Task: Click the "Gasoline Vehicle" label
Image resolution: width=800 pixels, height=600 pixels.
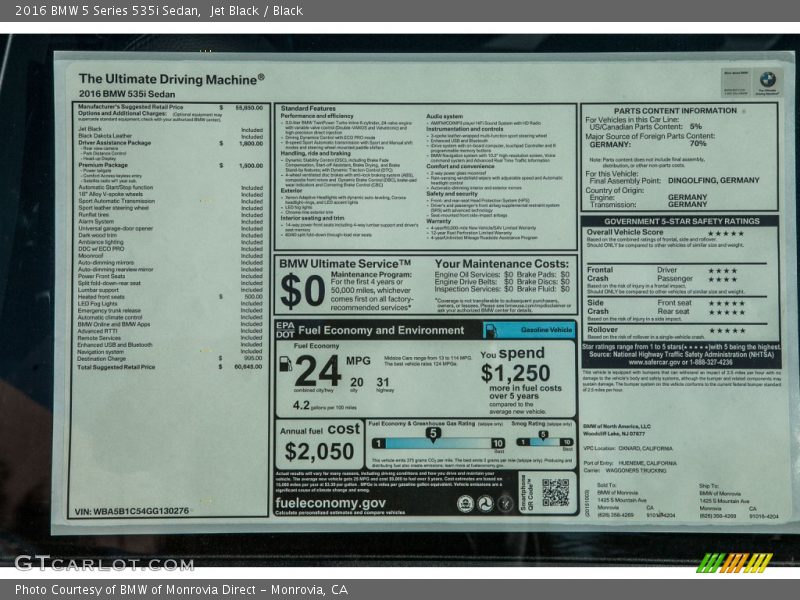Action: (x=546, y=330)
